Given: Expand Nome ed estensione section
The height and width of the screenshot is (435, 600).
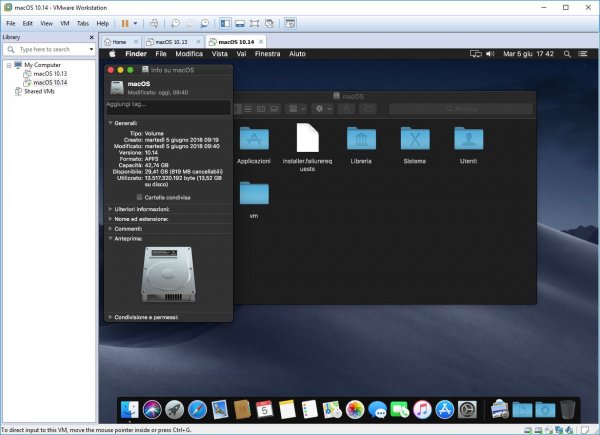Looking at the screenshot, I should pos(110,219).
